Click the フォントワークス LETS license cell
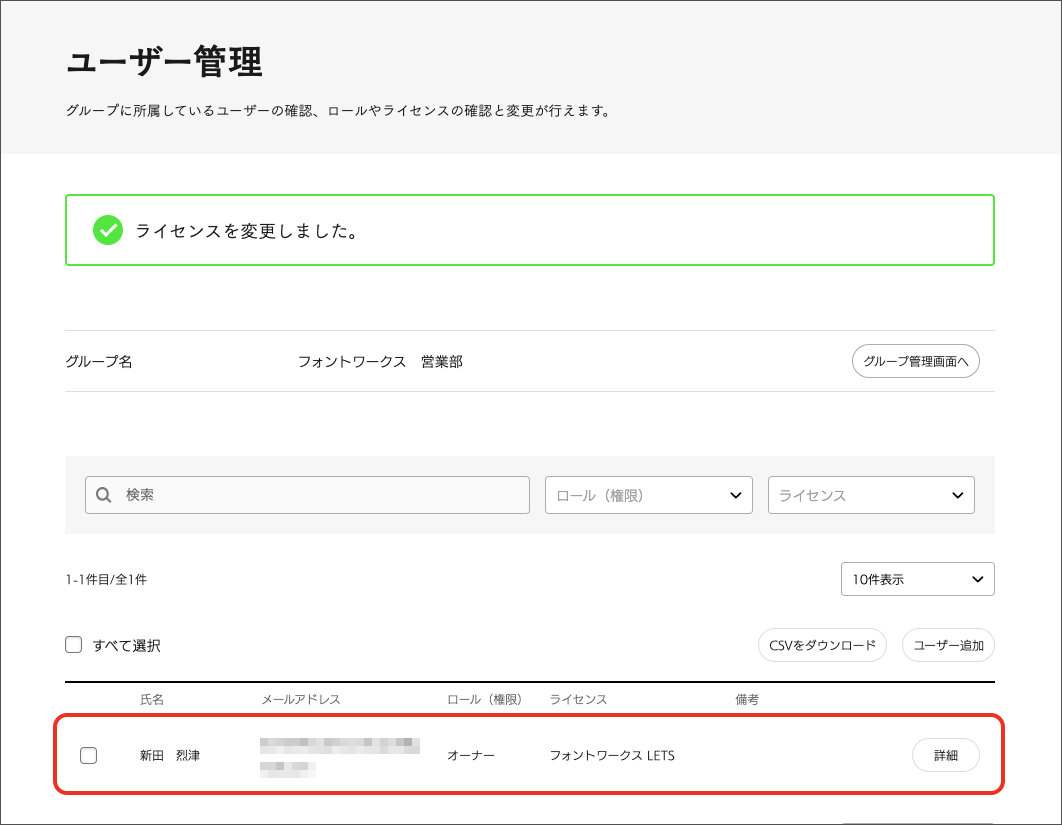This screenshot has width=1062, height=825. [x=611, y=755]
